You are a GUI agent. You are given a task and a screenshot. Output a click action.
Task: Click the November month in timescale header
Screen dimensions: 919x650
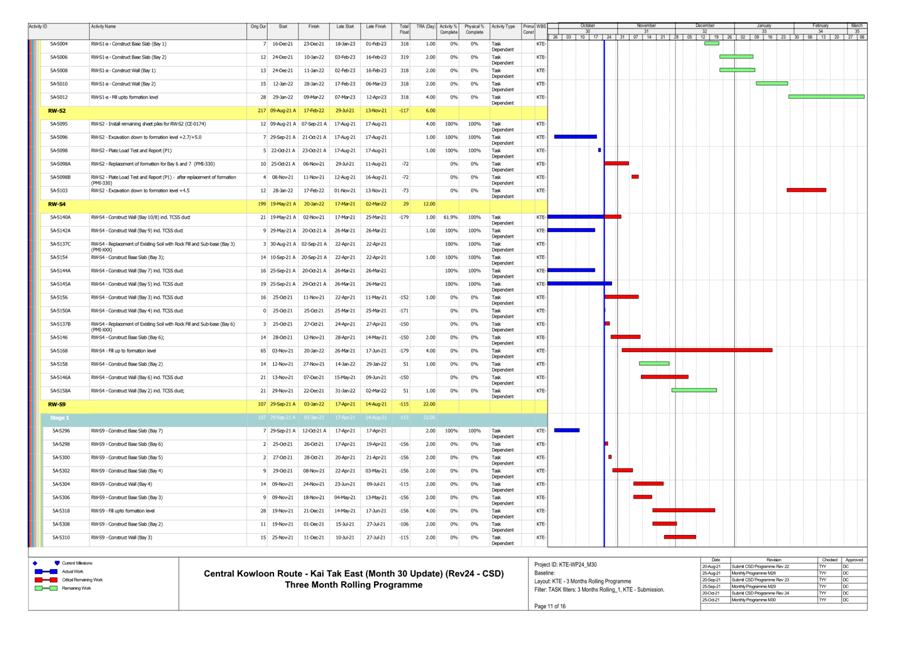[x=646, y=25]
